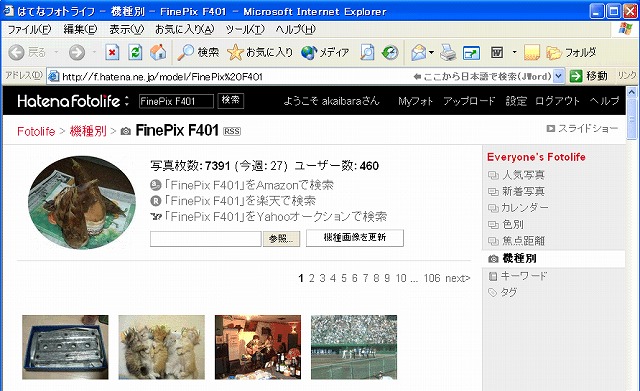The image size is (640, 391).
Task: Click the RSS feed icon
Action: [232, 131]
